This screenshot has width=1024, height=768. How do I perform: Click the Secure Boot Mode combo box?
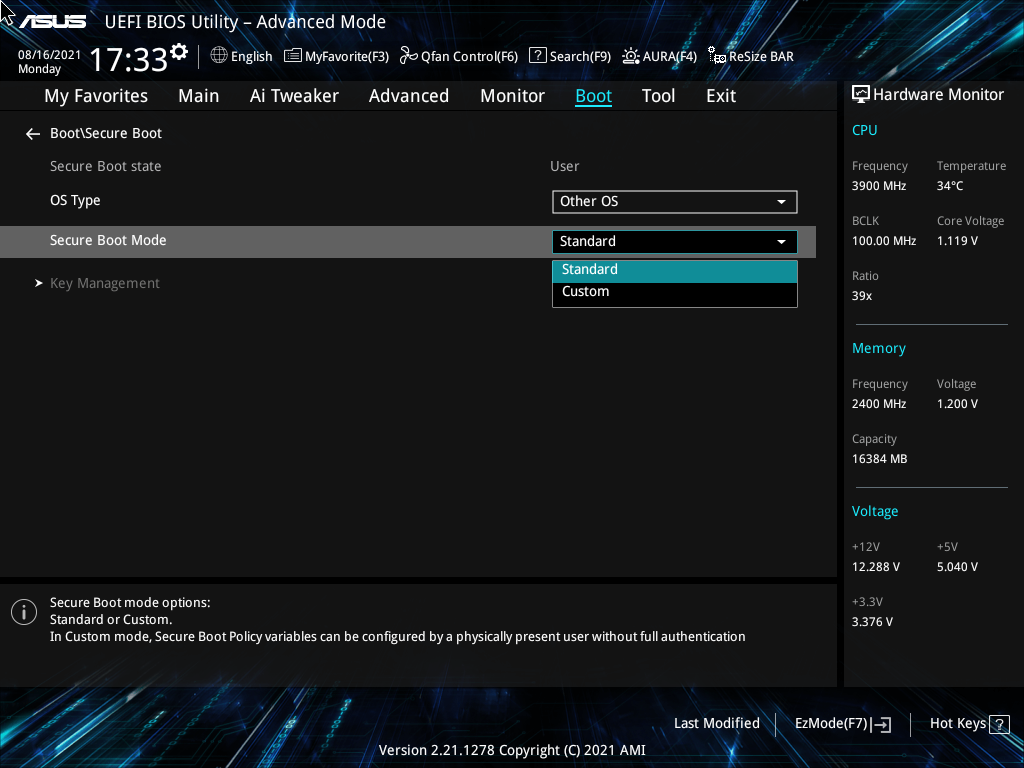(675, 242)
